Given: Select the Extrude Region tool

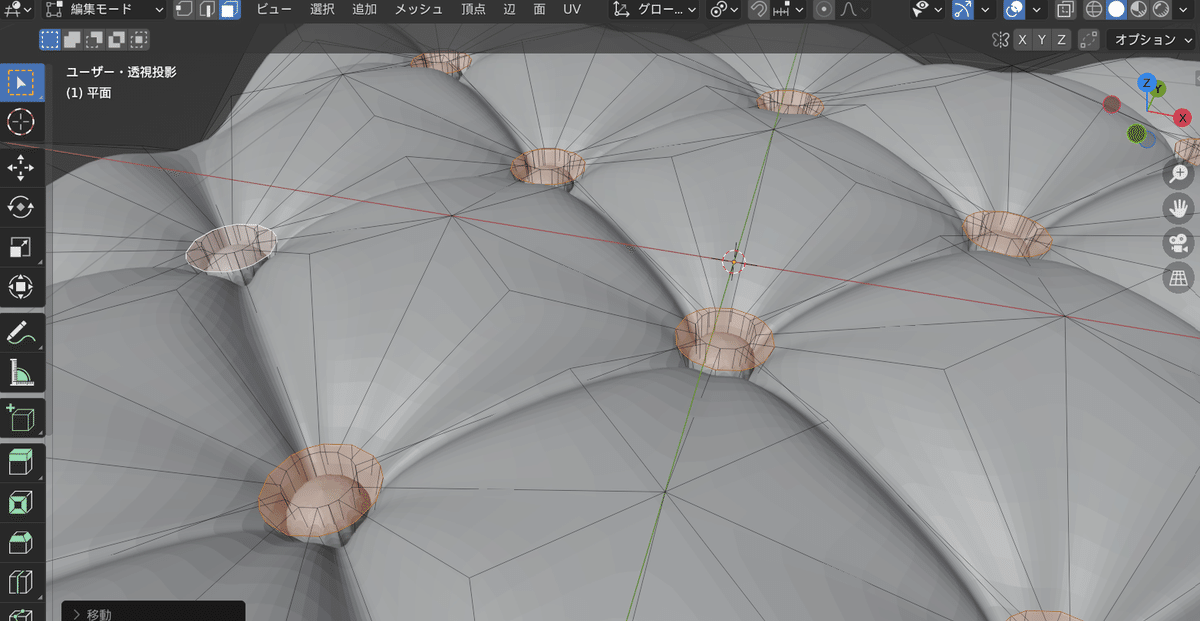Looking at the screenshot, I should pos(21,463).
